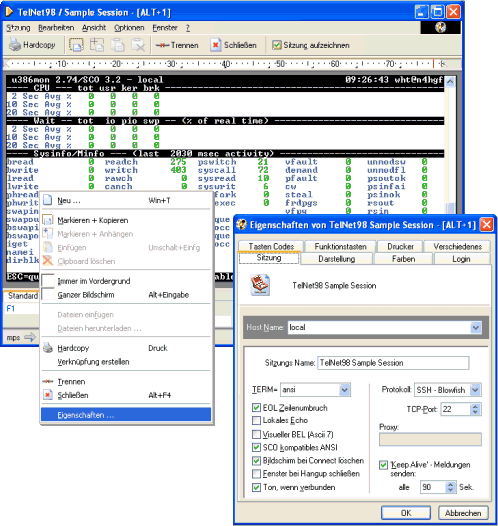The height and width of the screenshot is (526, 498).
Task: Toggle the EOL Zeilenumbruch checkbox
Action: 256,407
